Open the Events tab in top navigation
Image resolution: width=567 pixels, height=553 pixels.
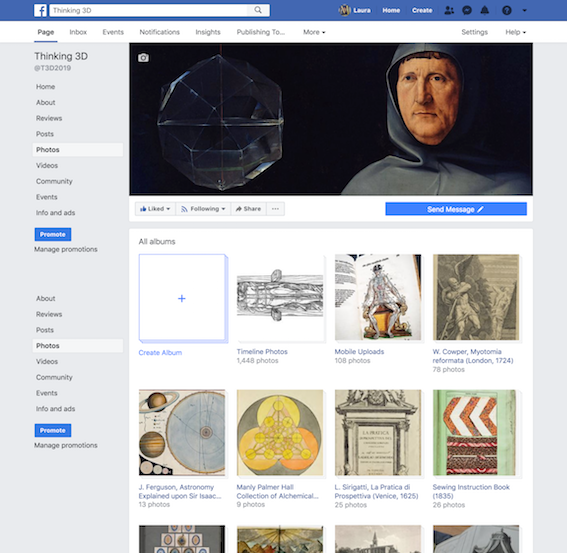(x=113, y=32)
